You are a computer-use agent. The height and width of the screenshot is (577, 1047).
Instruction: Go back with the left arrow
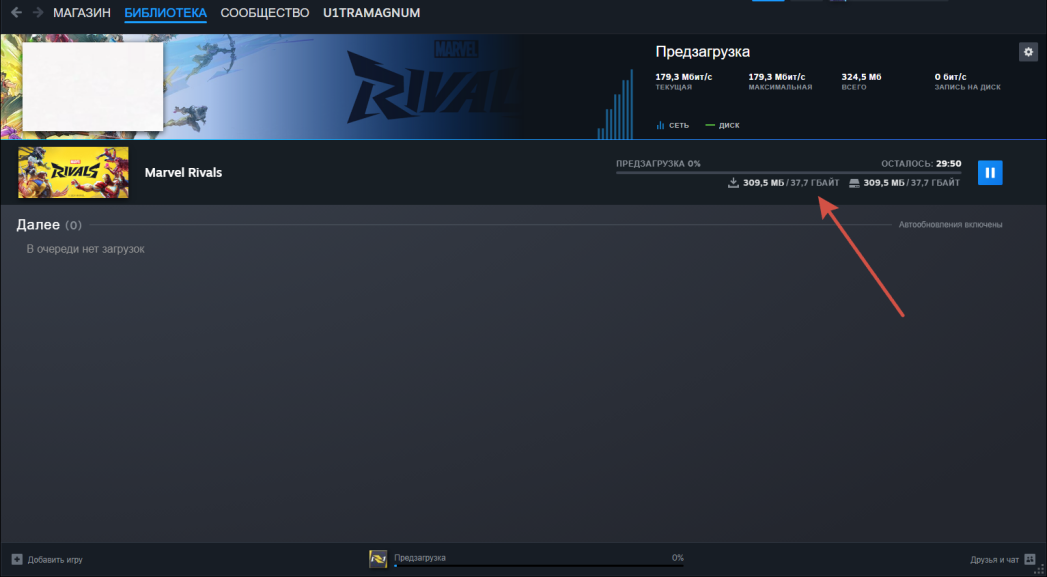16,13
